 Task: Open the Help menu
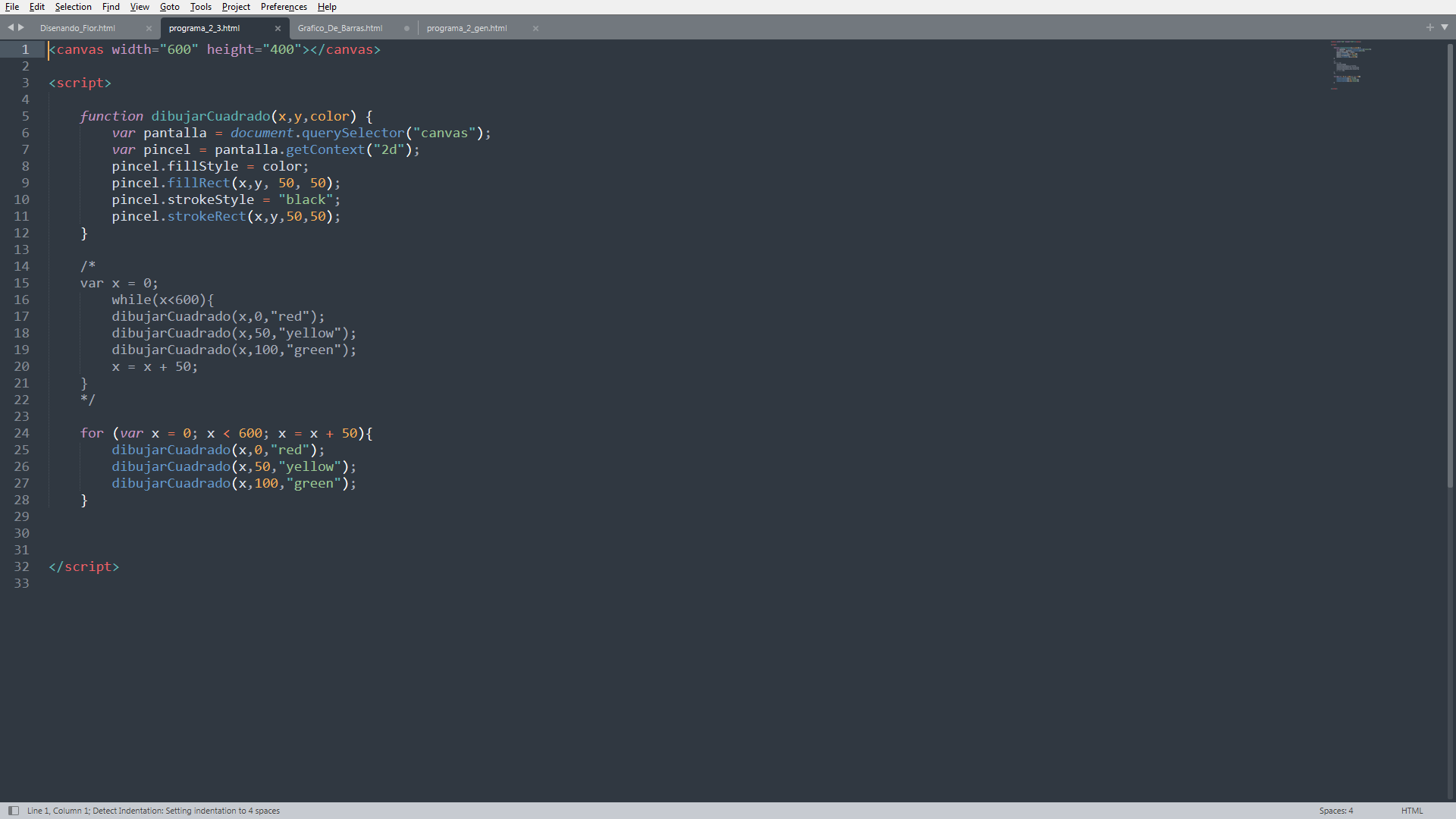(327, 7)
